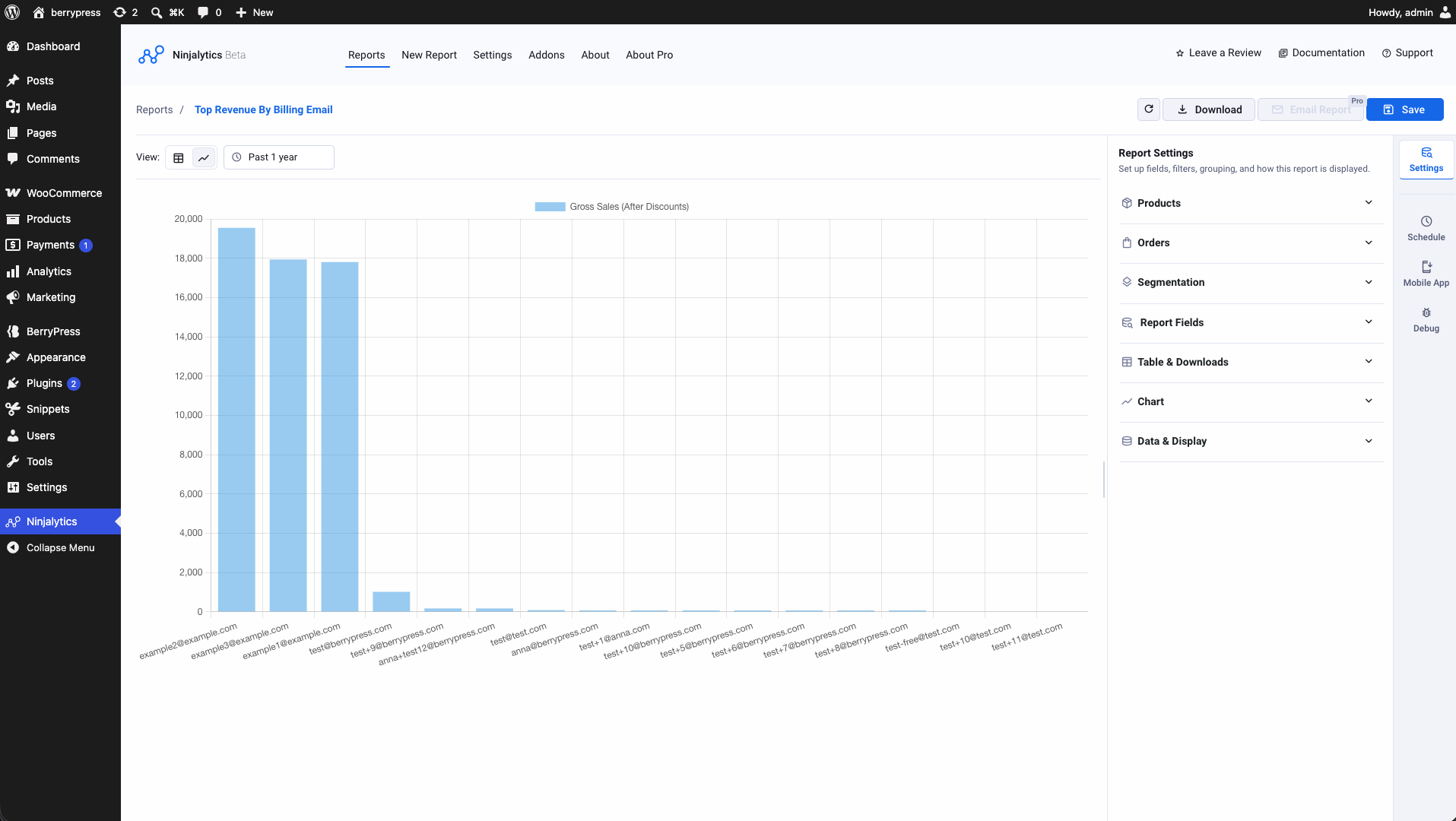This screenshot has height=821, width=1456.
Task: Open the Settings side panel tab
Action: pyautogui.click(x=1426, y=160)
